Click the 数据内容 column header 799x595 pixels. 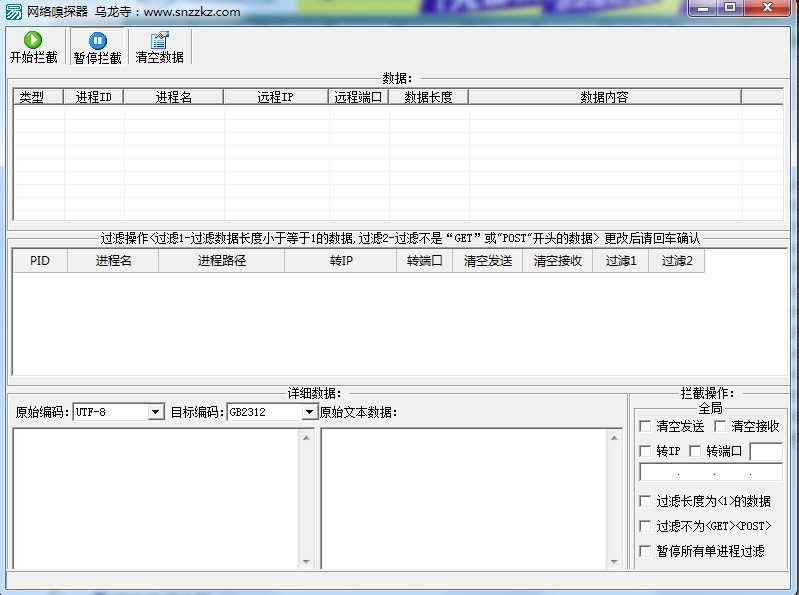click(605, 97)
